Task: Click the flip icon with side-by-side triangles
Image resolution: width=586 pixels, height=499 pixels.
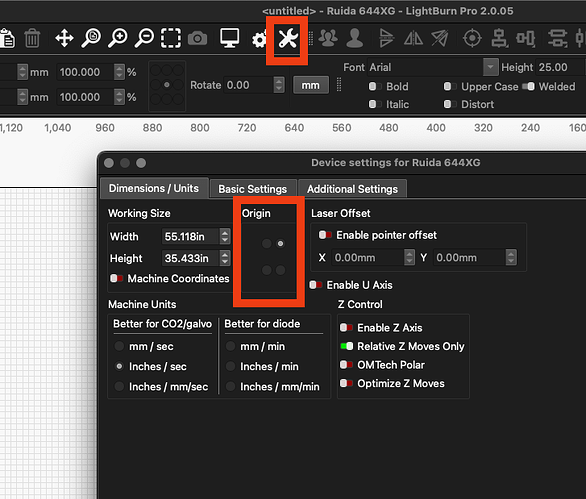Action: pyautogui.click(x=413, y=38)
